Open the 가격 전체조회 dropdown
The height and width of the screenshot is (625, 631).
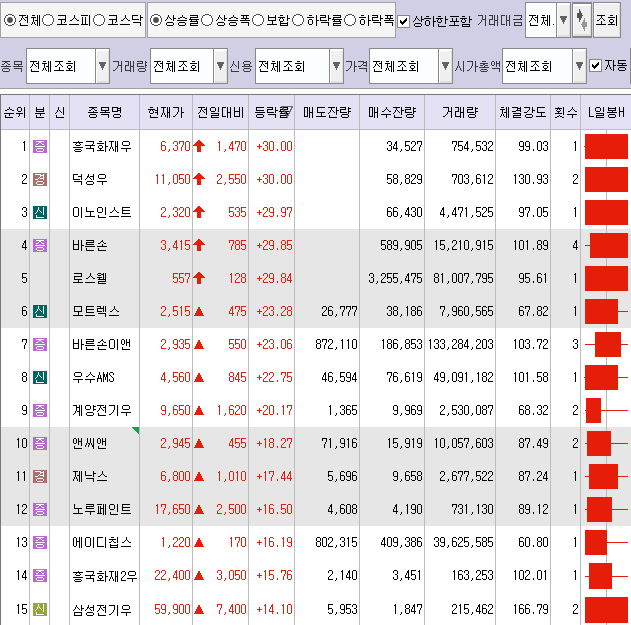click(x=445, y=66)
